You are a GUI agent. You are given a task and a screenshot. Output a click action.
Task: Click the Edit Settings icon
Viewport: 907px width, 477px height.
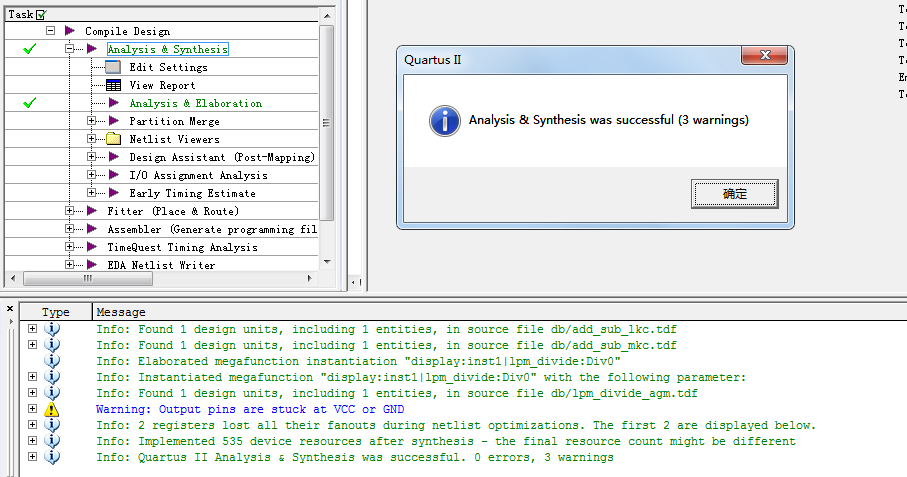113,67
